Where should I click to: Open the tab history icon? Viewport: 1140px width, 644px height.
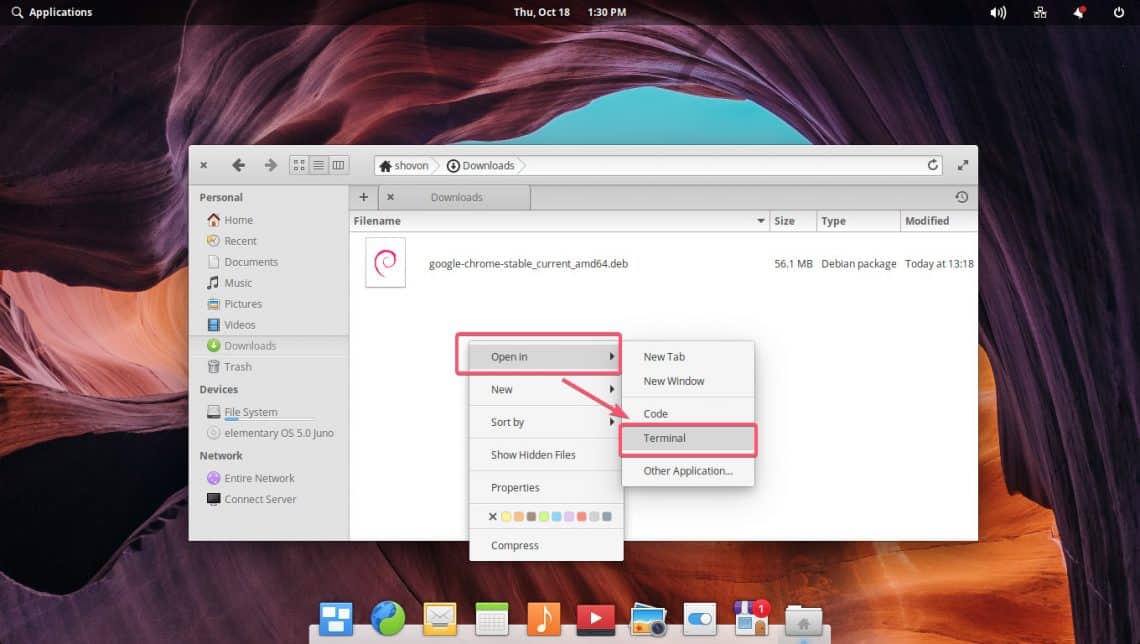961,197
